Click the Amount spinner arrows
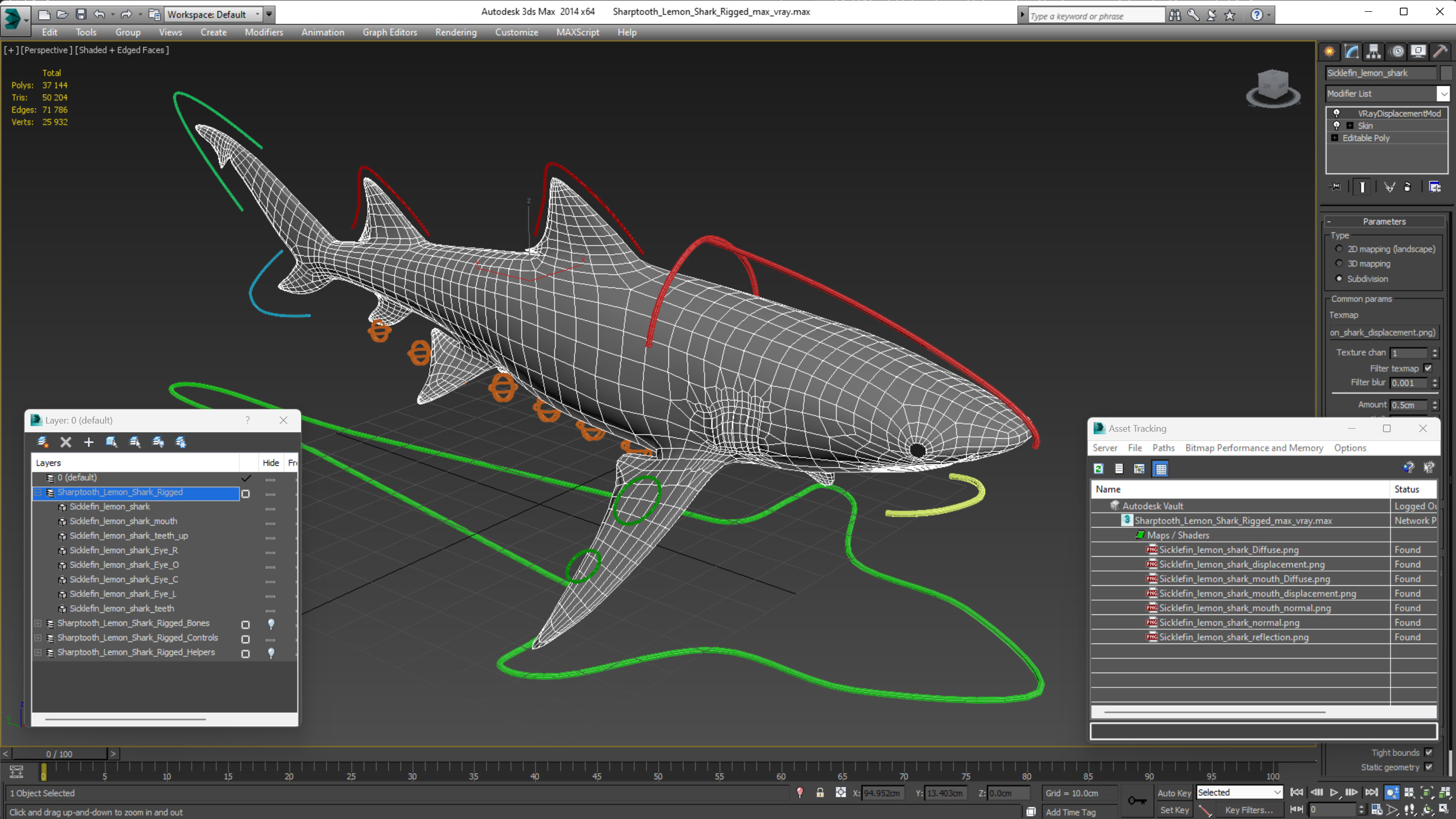 pyautogui.click(x=1435, y=405)
